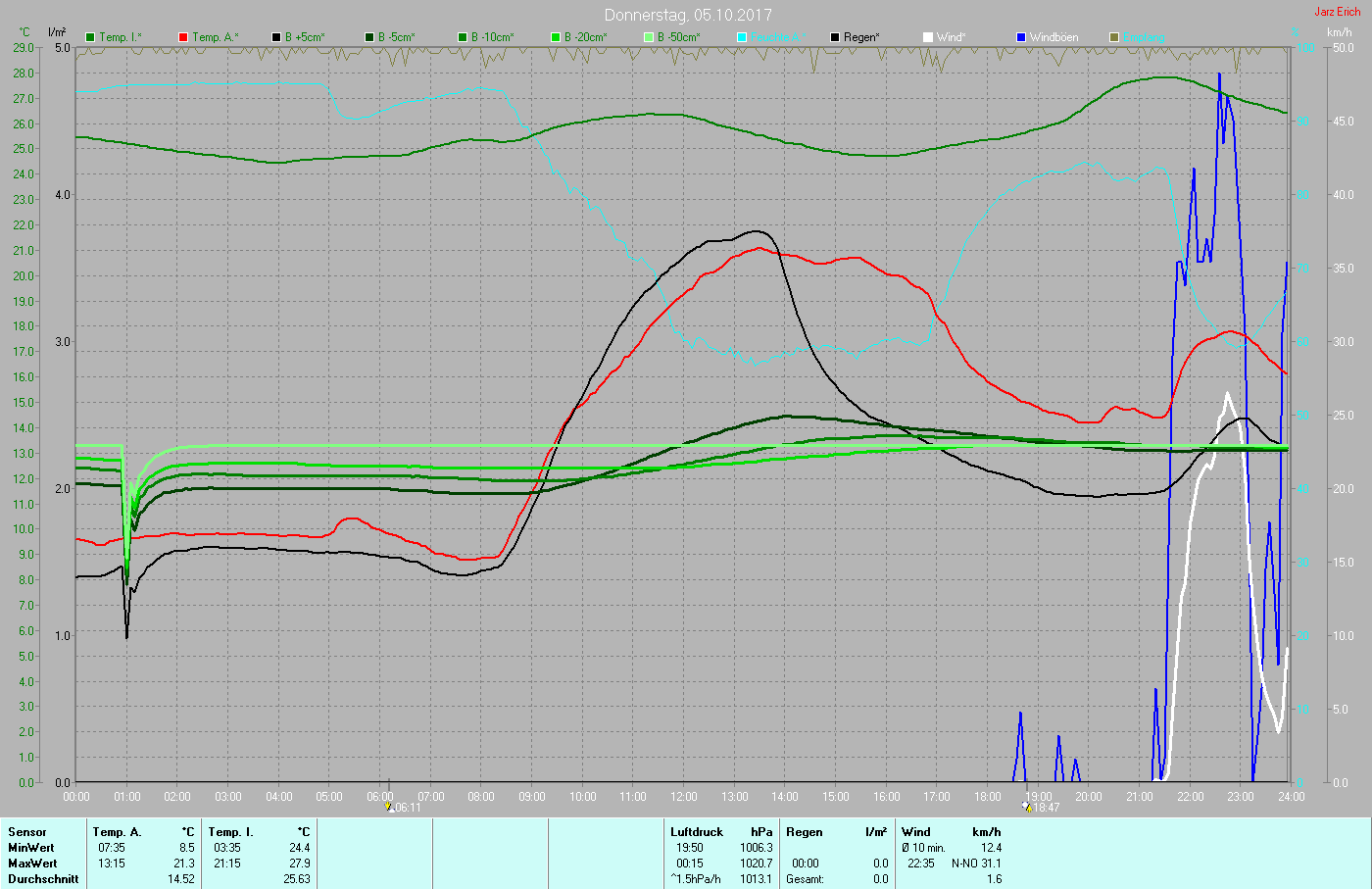Select the minimum time '07:35' cell
The width and height of the screenshot is (1372, 889).
point(112,848)
